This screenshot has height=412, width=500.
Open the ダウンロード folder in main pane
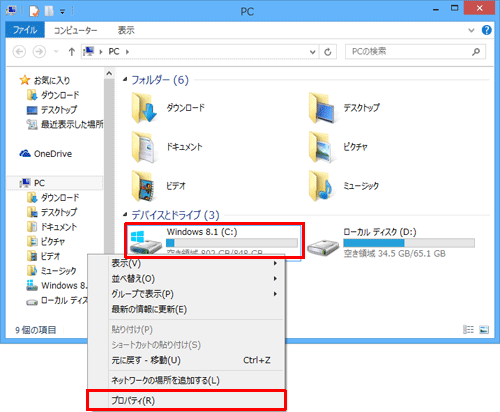[168, 108]
